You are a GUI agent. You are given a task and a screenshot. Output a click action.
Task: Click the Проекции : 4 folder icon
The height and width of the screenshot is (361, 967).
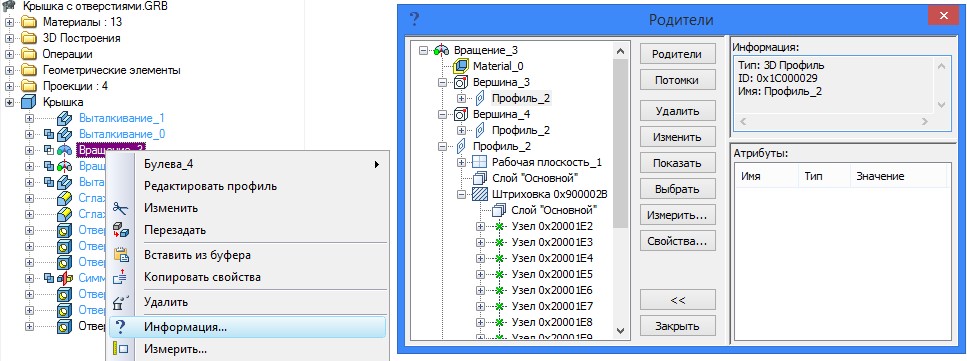[x=28, y=86]
